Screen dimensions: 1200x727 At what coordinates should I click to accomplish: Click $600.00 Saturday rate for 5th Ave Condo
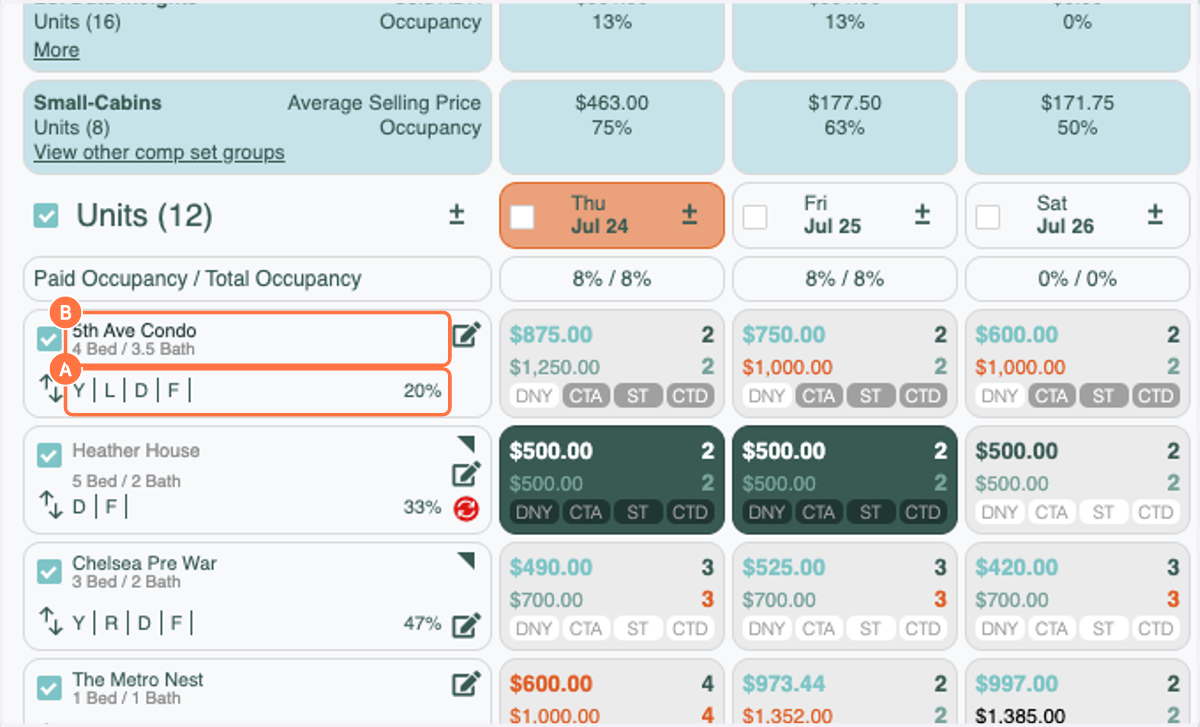1017,335
